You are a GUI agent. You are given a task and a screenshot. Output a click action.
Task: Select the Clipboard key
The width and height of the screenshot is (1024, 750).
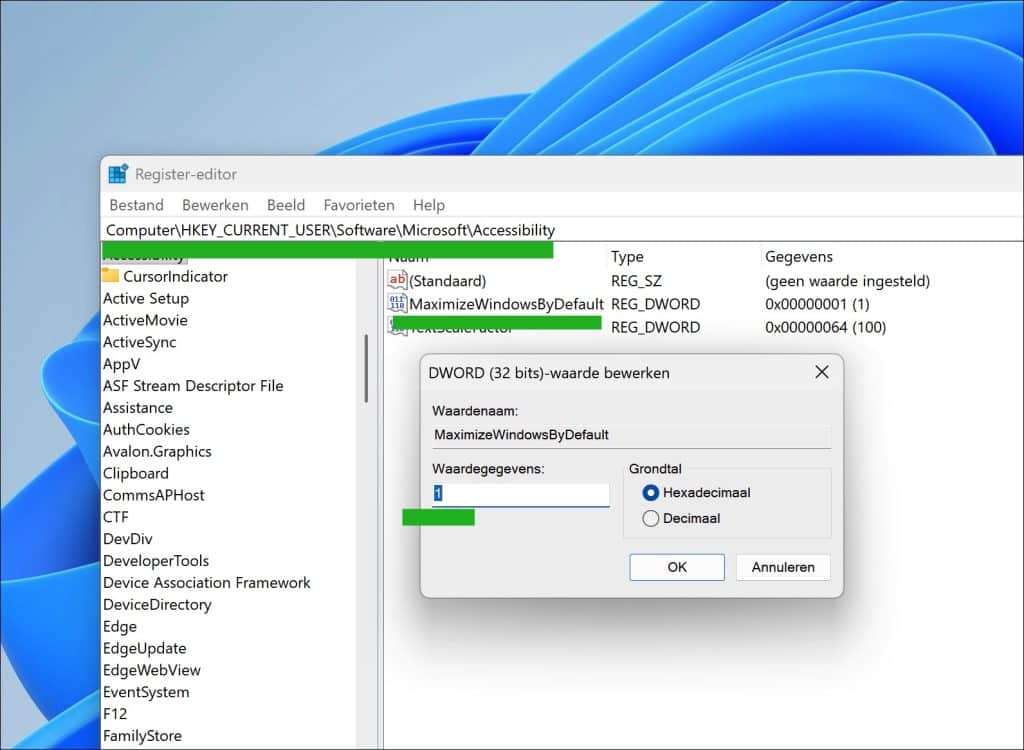135,474
